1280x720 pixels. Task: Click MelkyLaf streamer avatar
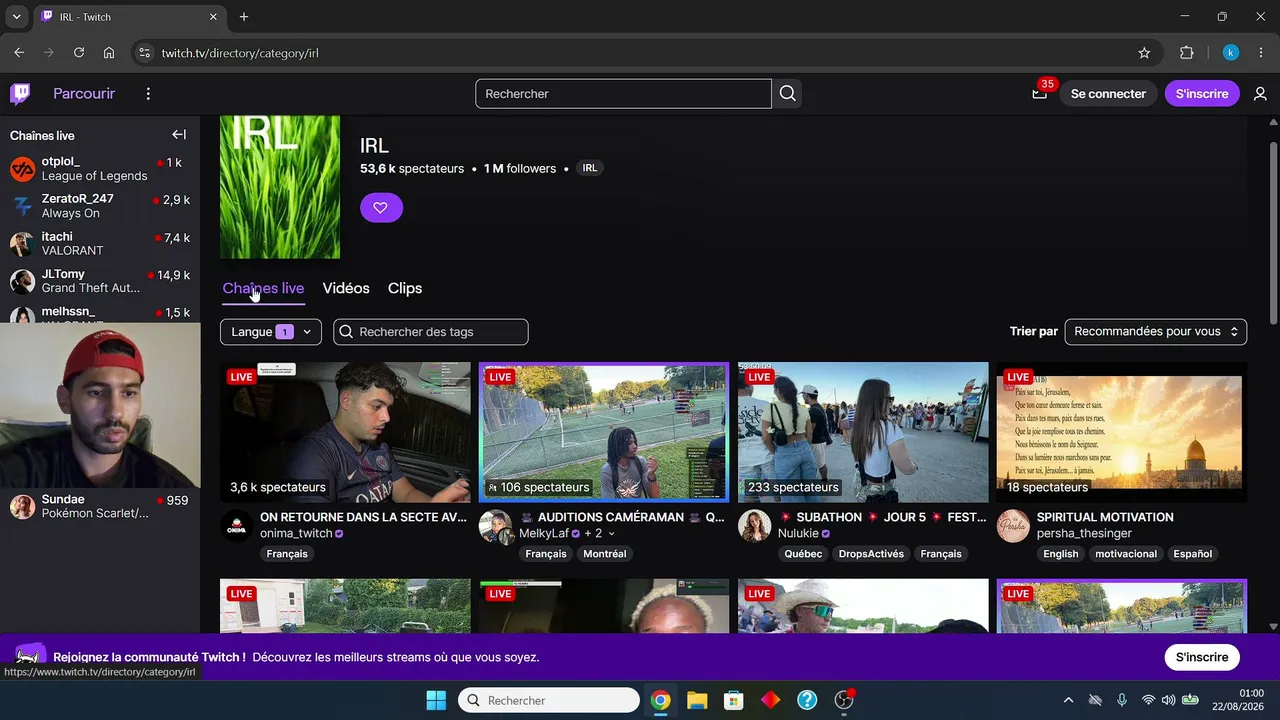(x=495, y=526)
